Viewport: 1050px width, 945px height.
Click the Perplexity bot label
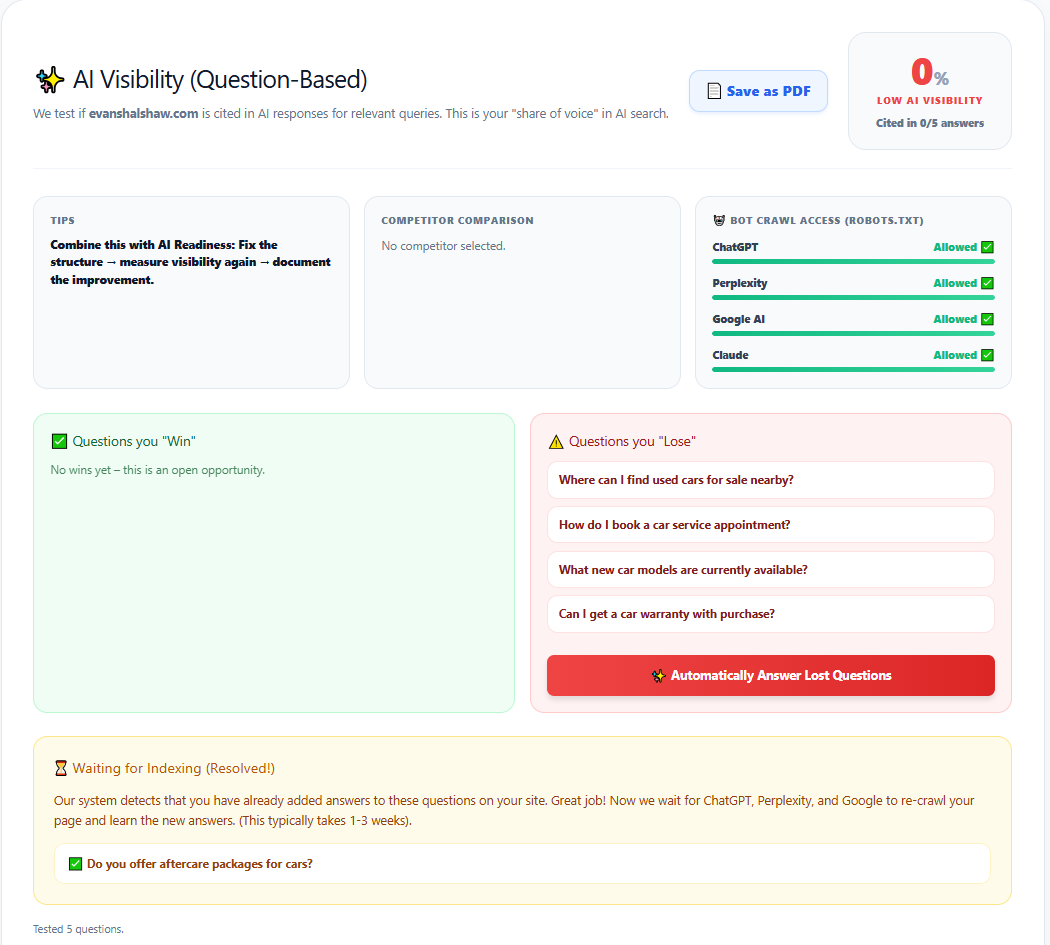pyautogui.click(x=740, y=283)
